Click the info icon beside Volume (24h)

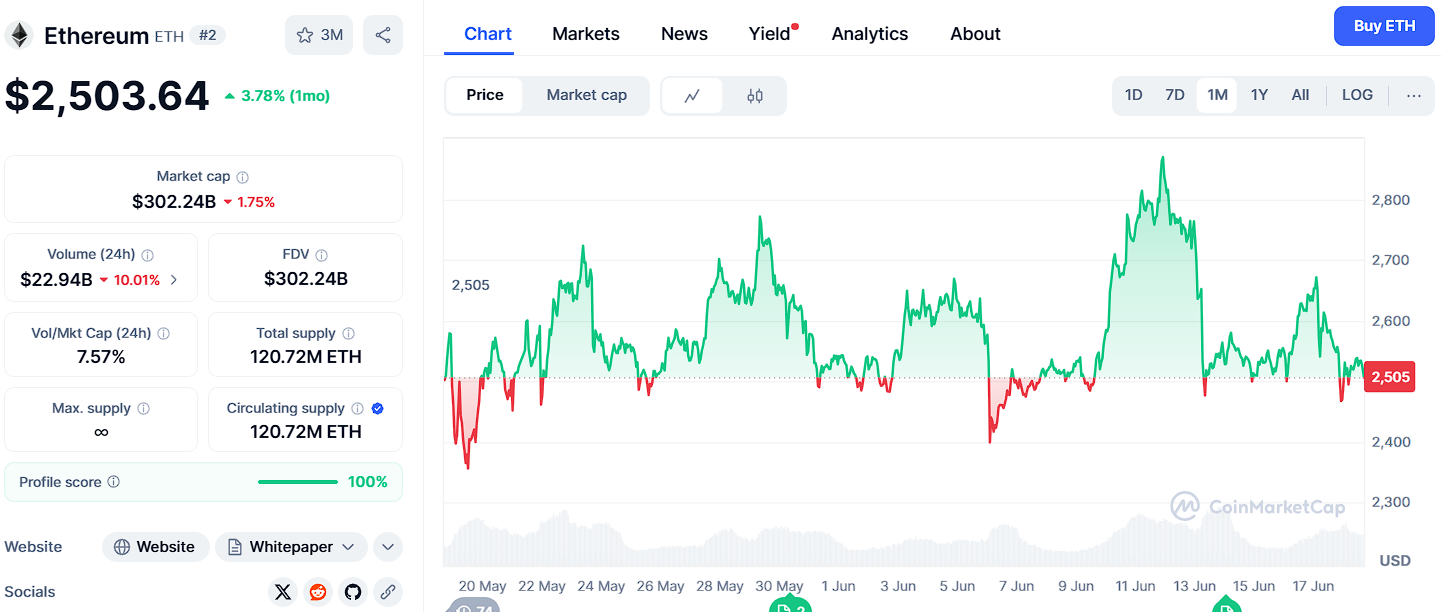[x=147, y=255]
